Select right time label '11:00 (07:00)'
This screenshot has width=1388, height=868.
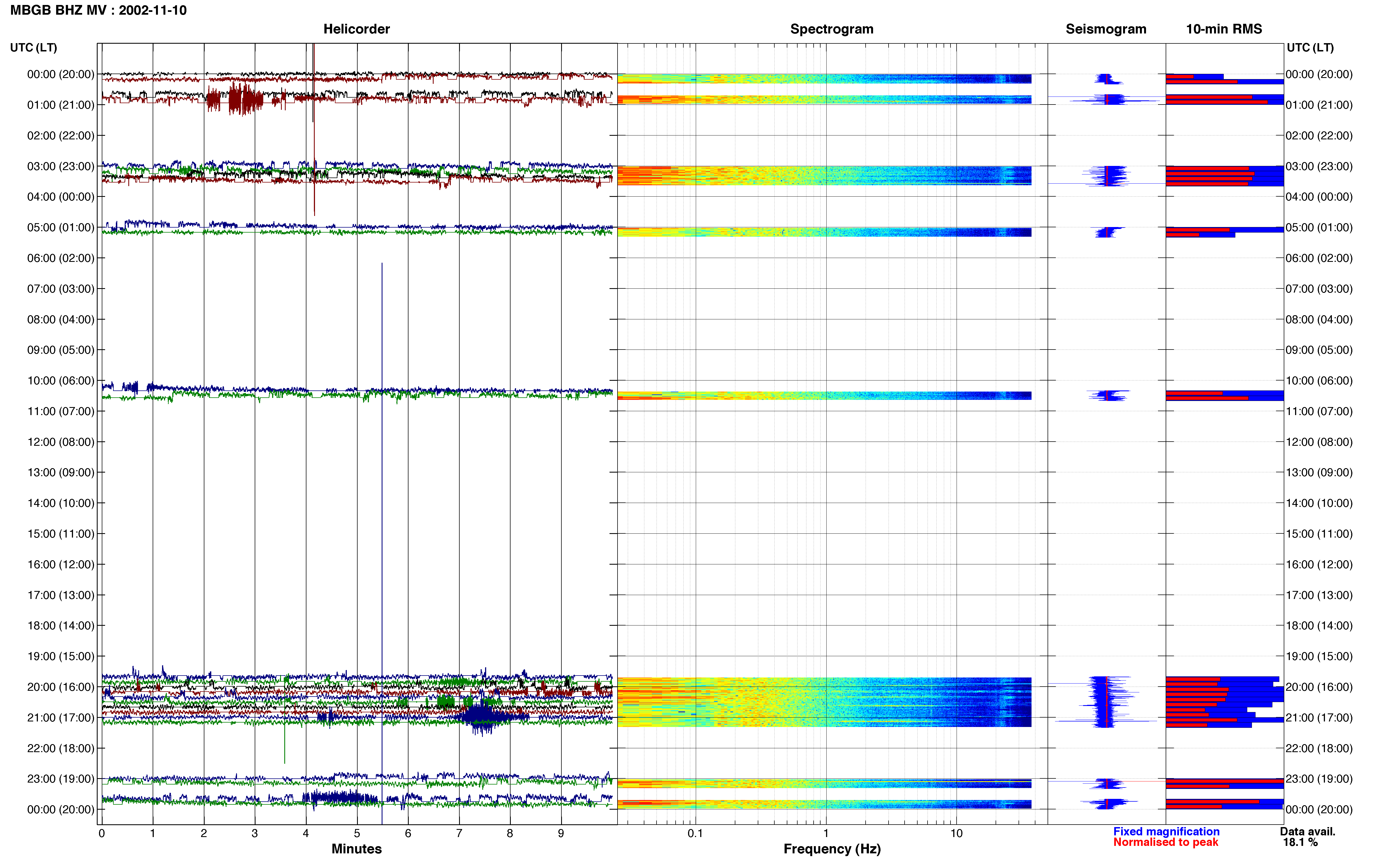click(x=1319, y=412)
